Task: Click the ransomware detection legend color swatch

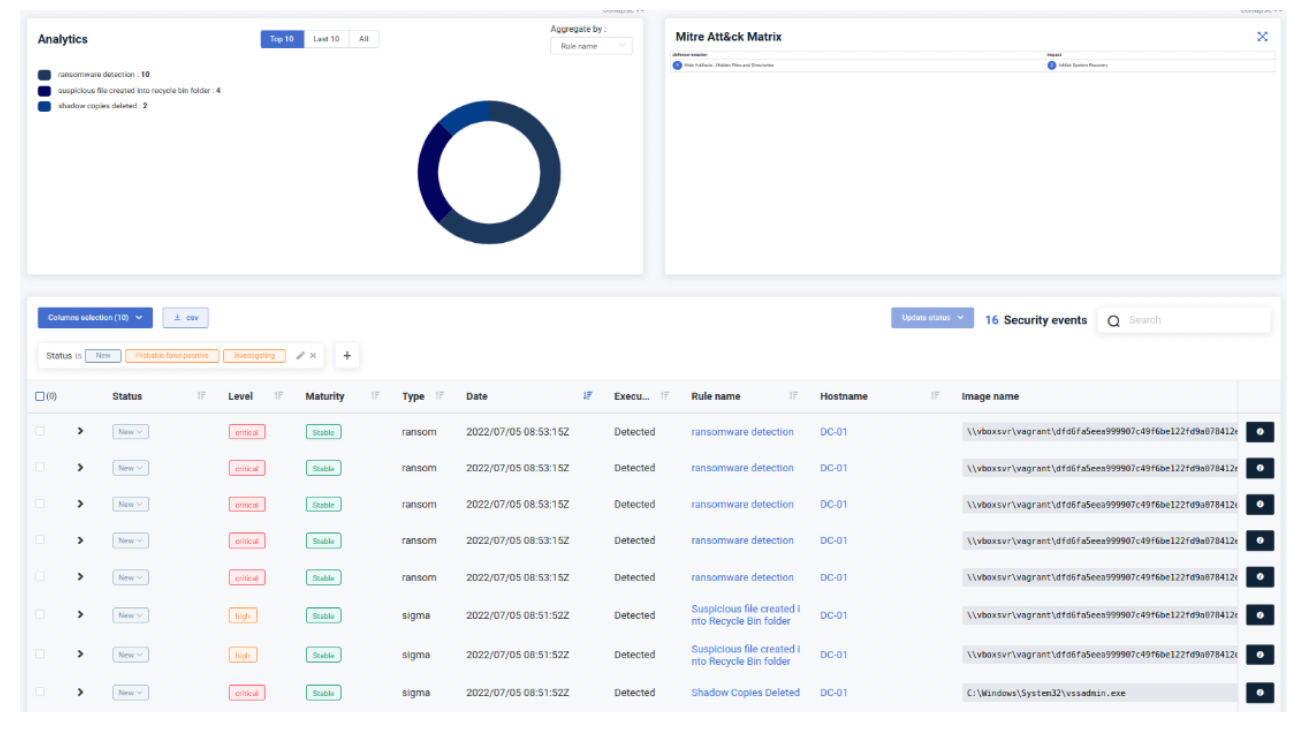Action: (x=44, y=75)
